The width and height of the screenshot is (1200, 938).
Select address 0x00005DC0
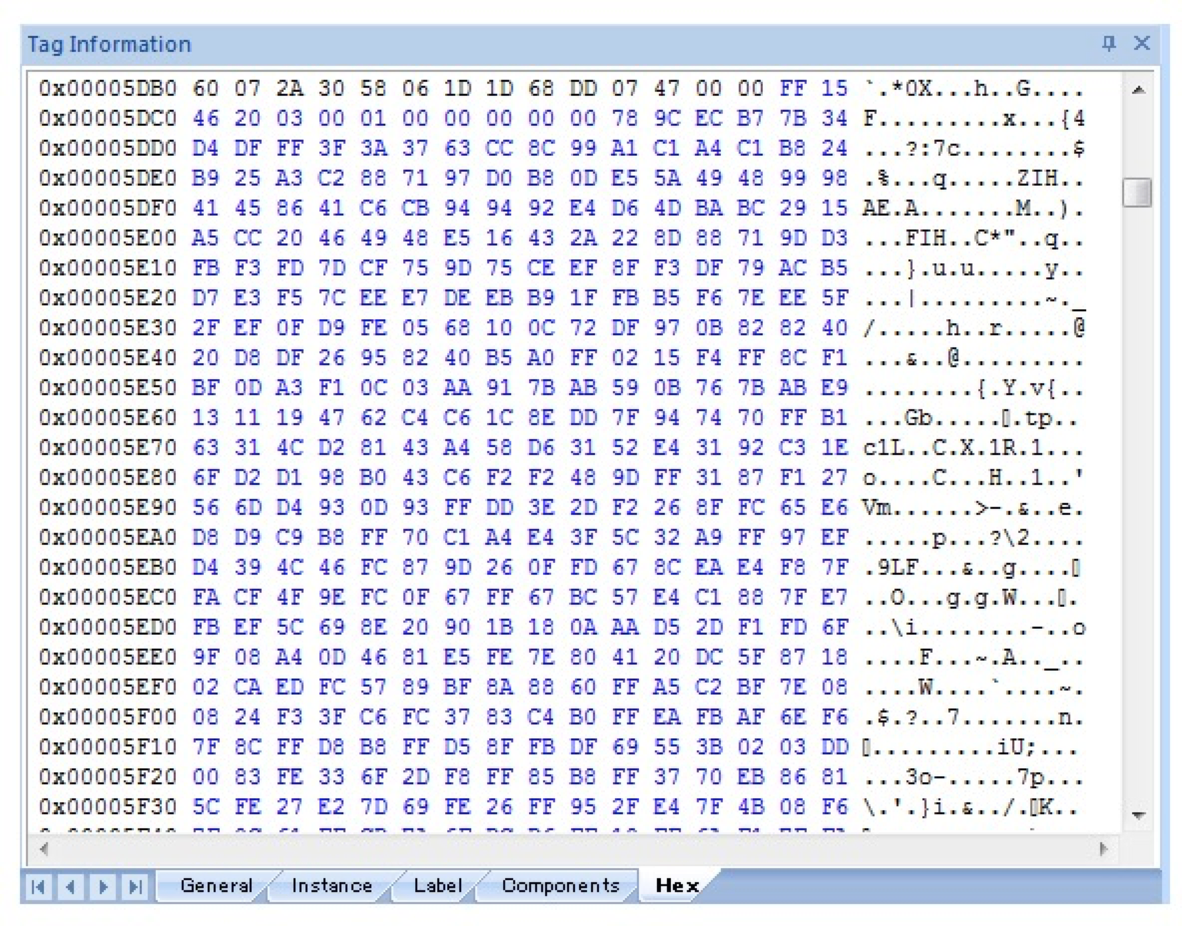(x=108, y=119)
